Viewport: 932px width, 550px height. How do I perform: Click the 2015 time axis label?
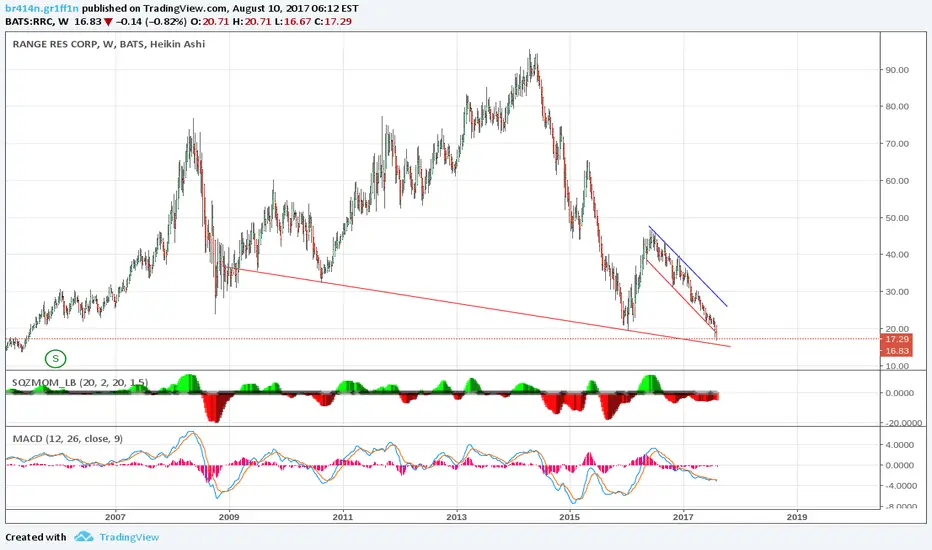[x=569, y=517]
